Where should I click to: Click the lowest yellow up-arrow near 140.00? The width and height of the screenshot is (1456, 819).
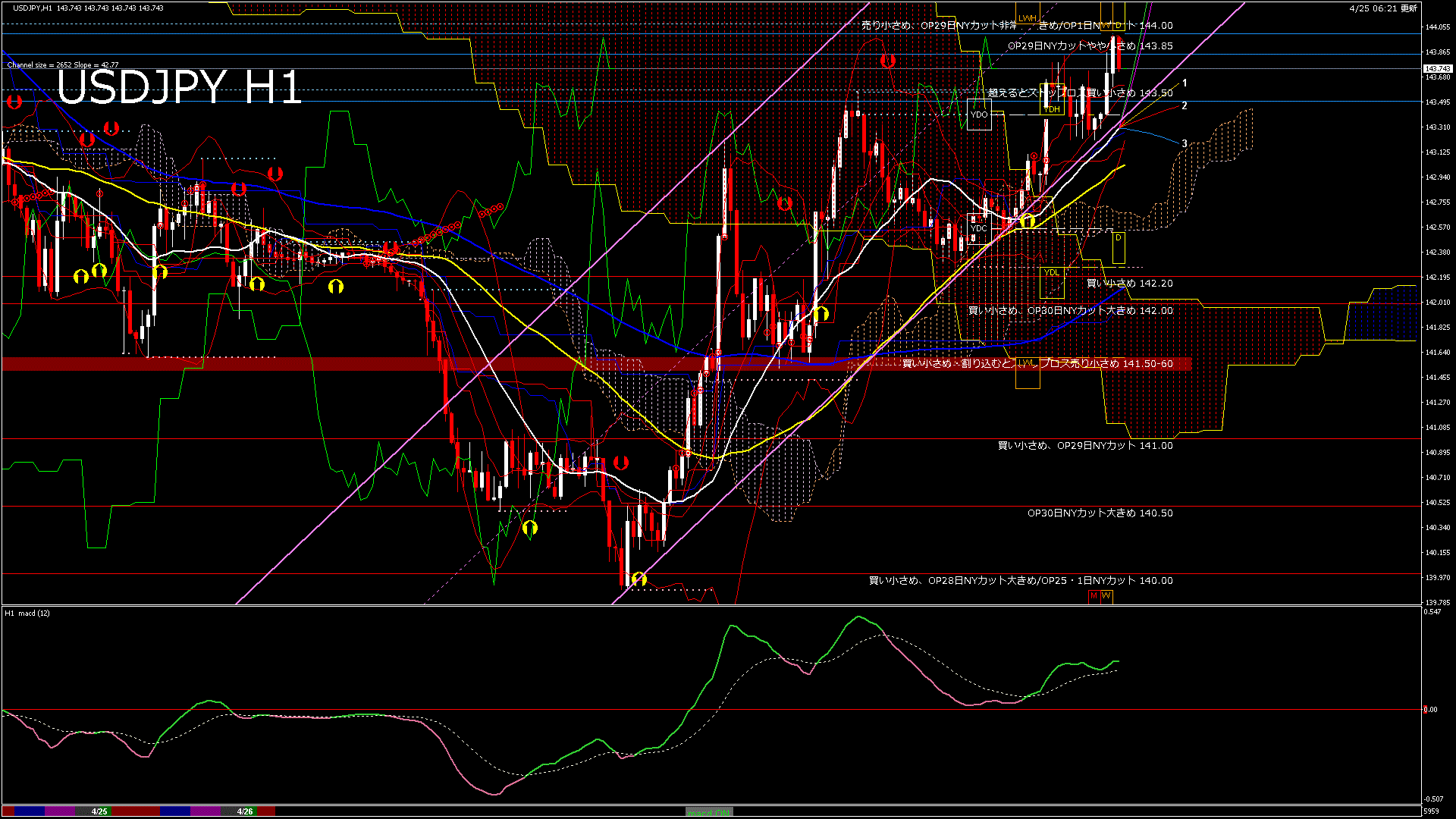(x=639, y=579)
